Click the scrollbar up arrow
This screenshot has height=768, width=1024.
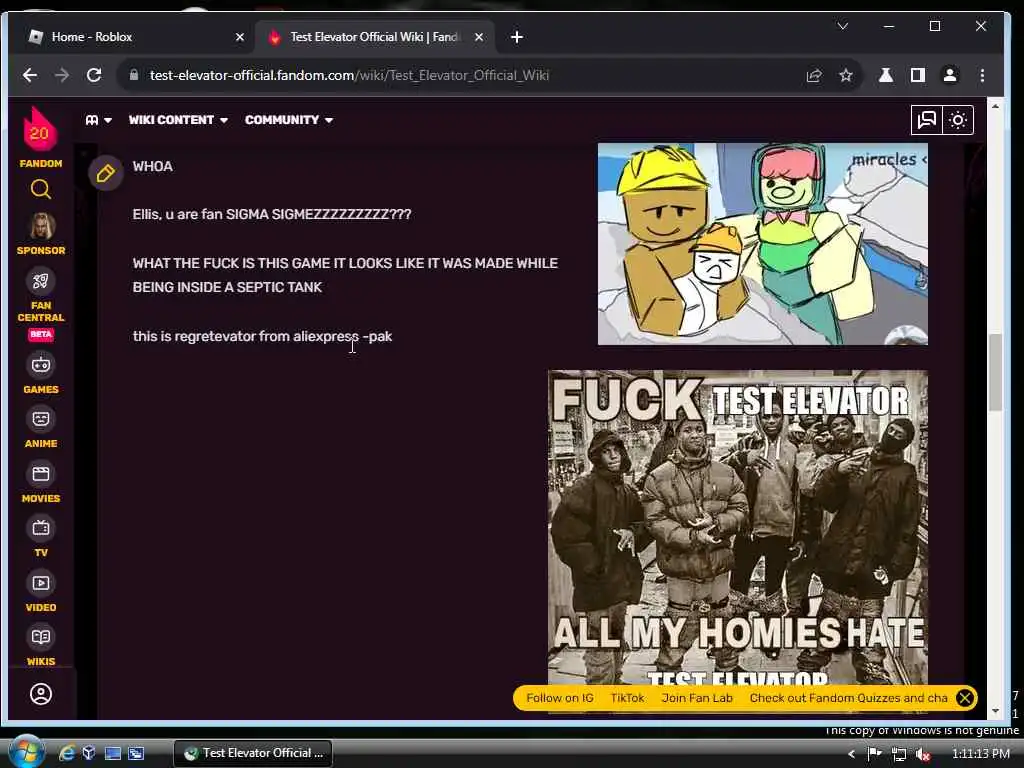tap(995, 106)
